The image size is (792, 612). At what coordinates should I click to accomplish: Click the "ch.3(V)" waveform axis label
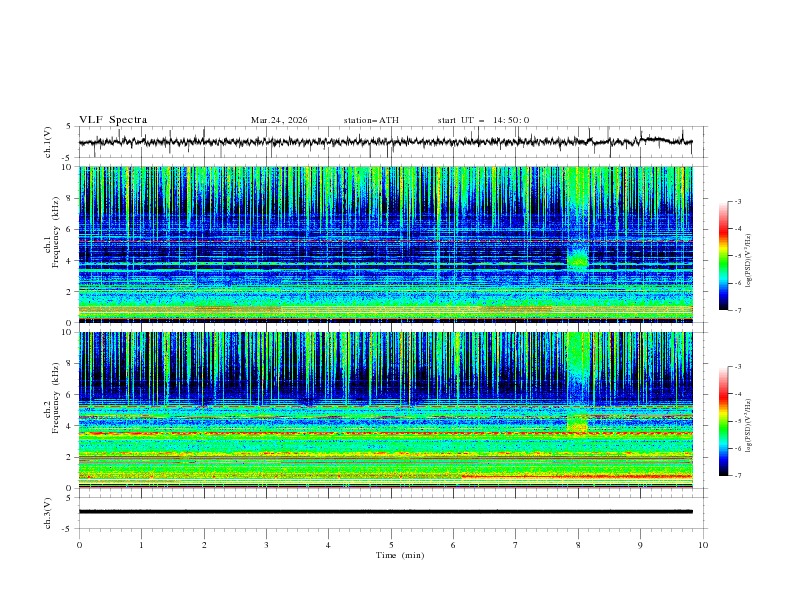pyautogui.click(x=48, y=513)
